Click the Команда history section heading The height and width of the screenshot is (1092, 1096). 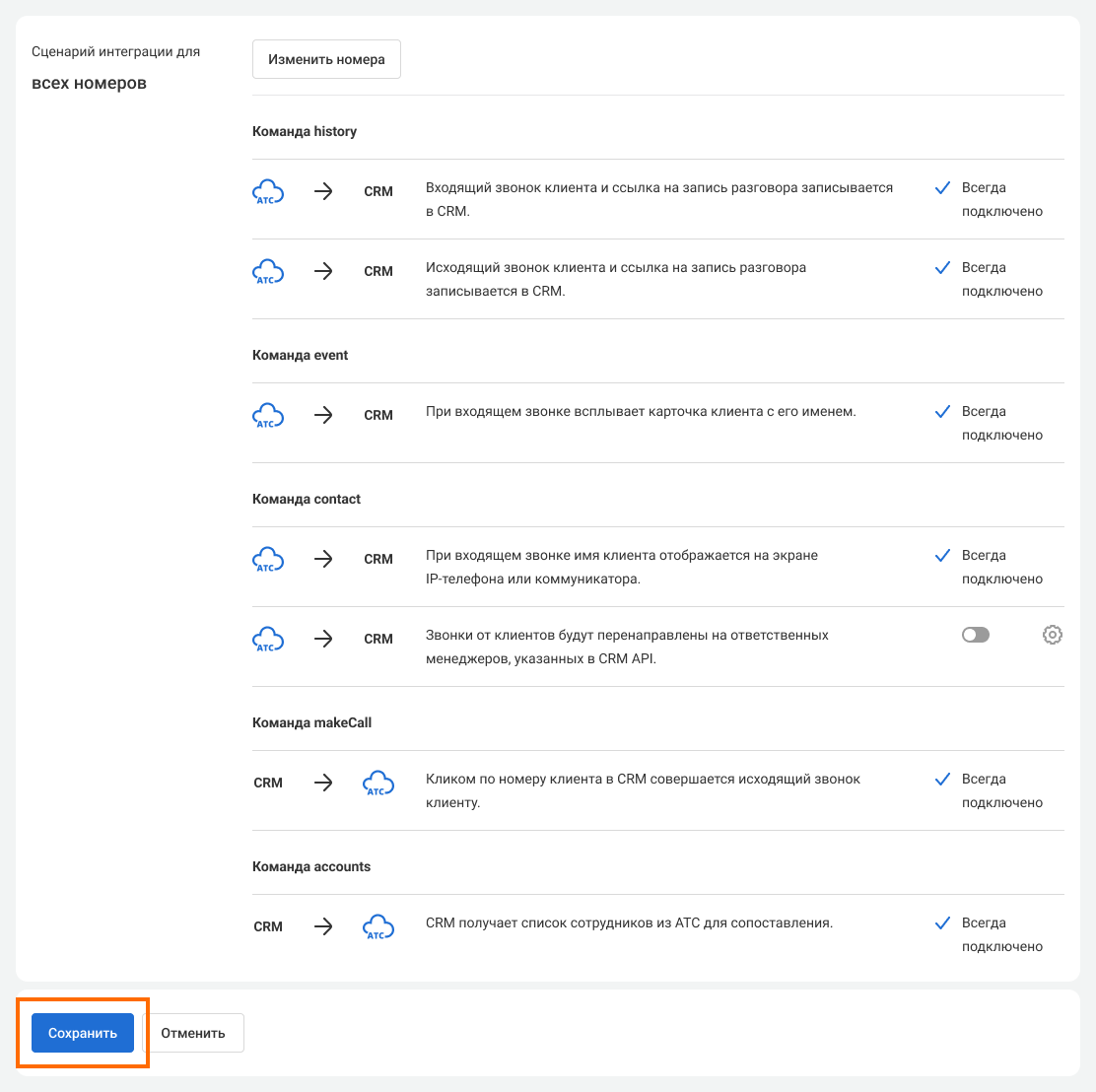[x=305, y=131]
